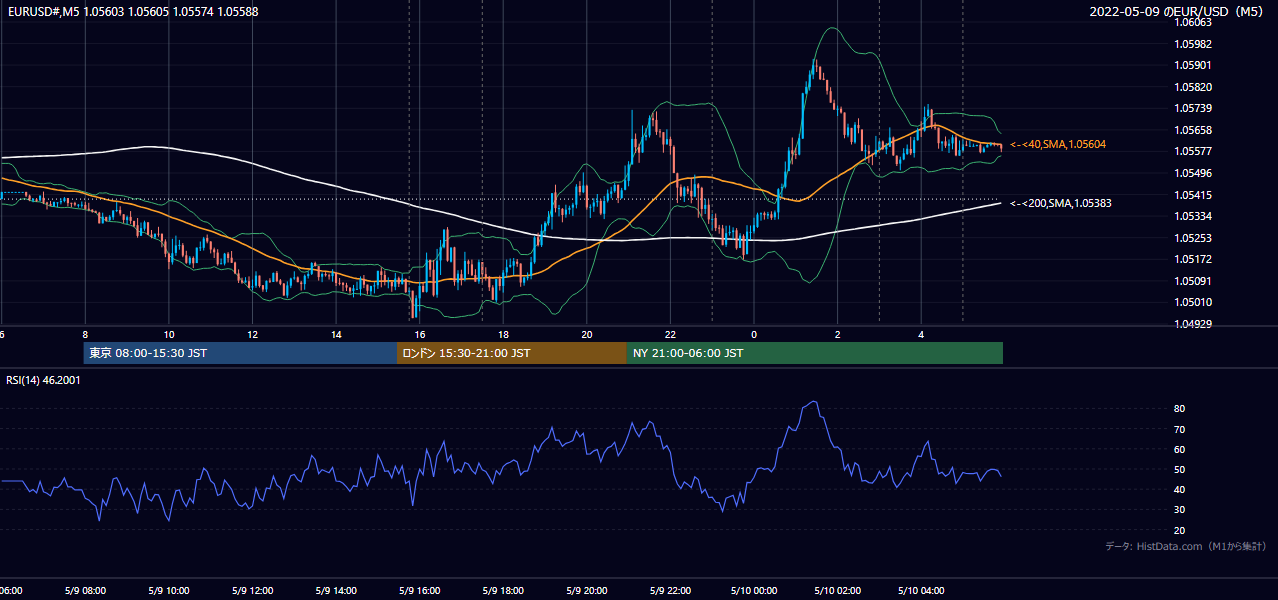The width and height of the screenshot is (1278, 600).
Task: Click price axis value 1.05901
Action: point(1193,65)
